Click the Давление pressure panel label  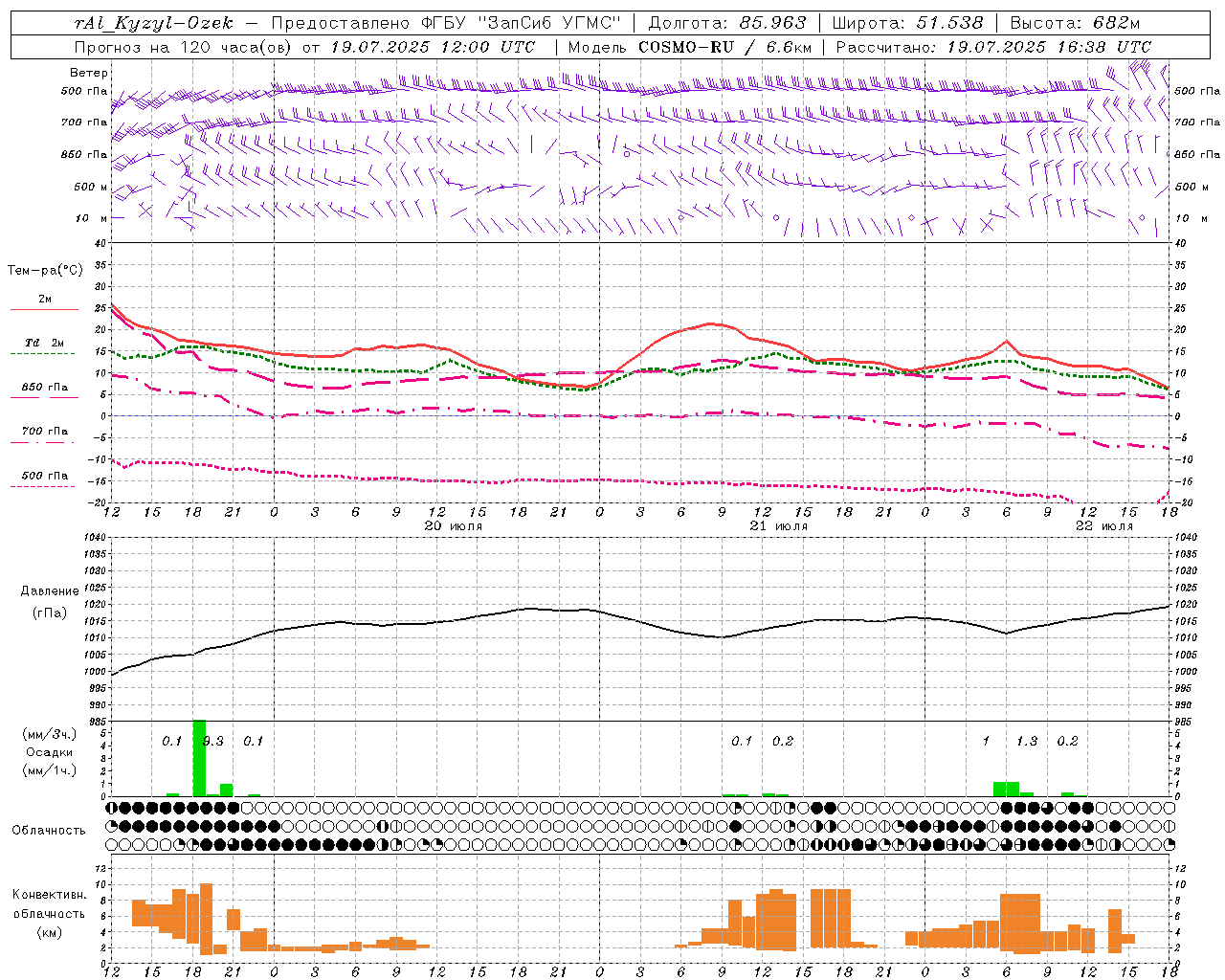pos(50,591)
